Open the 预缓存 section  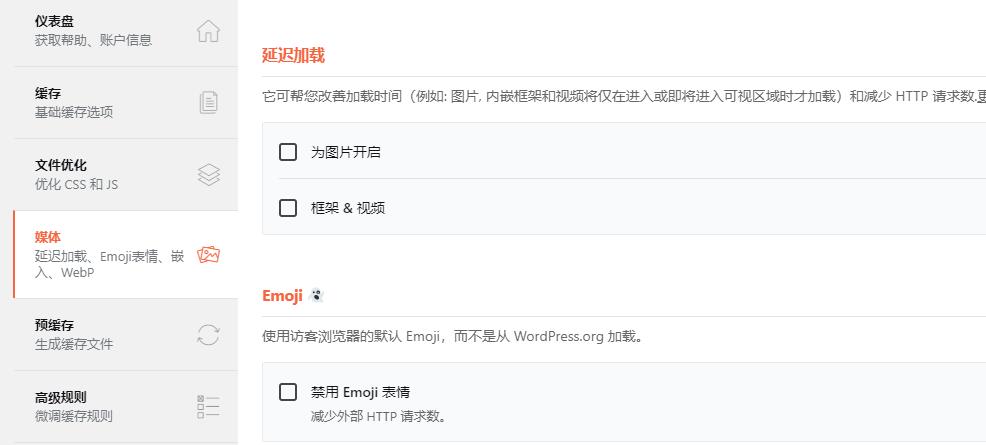click(x=126, y=334)
